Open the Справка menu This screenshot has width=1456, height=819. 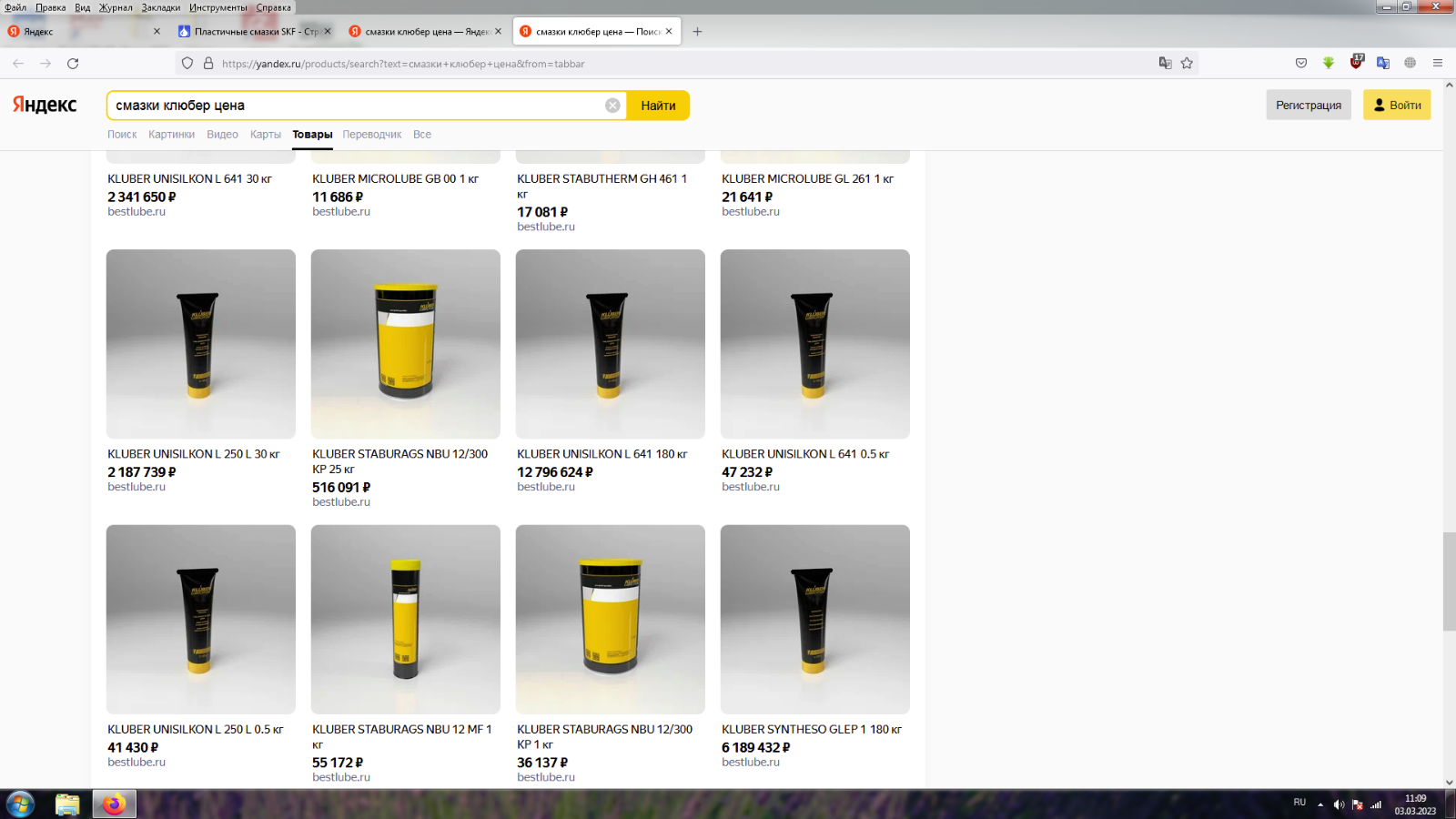(274, 7)
